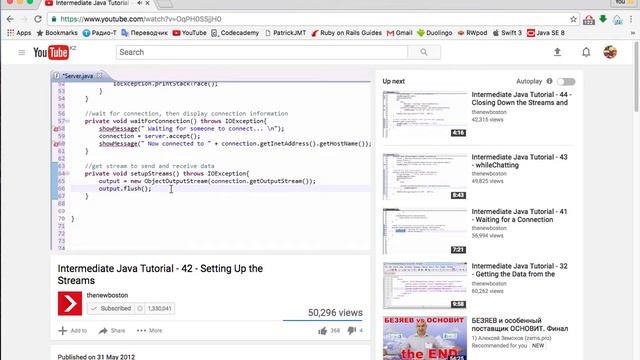Screen dimensions: 640x360
Task: Click the title Intermediate Java Tutorial - 43
Action: [x=519, y=161]
